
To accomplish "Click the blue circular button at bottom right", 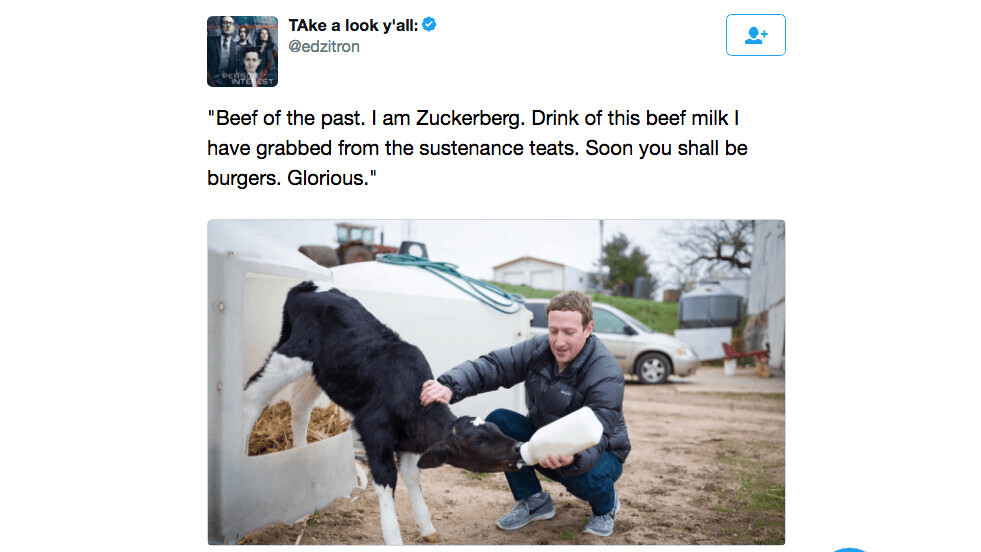I will (x=849, y=549).
